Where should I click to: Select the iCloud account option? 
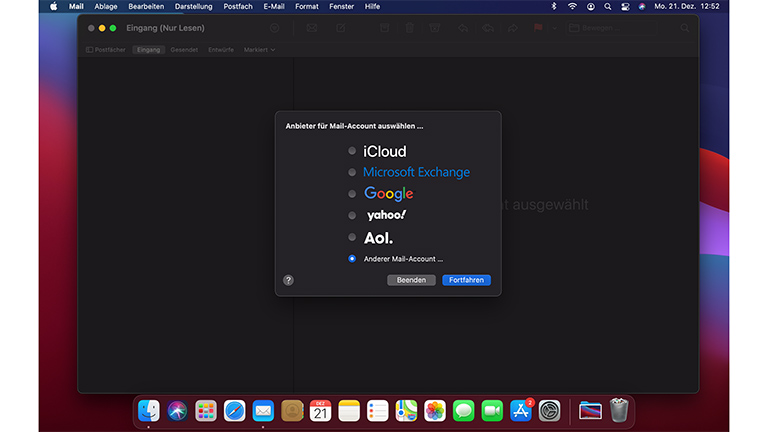point(352,151)
